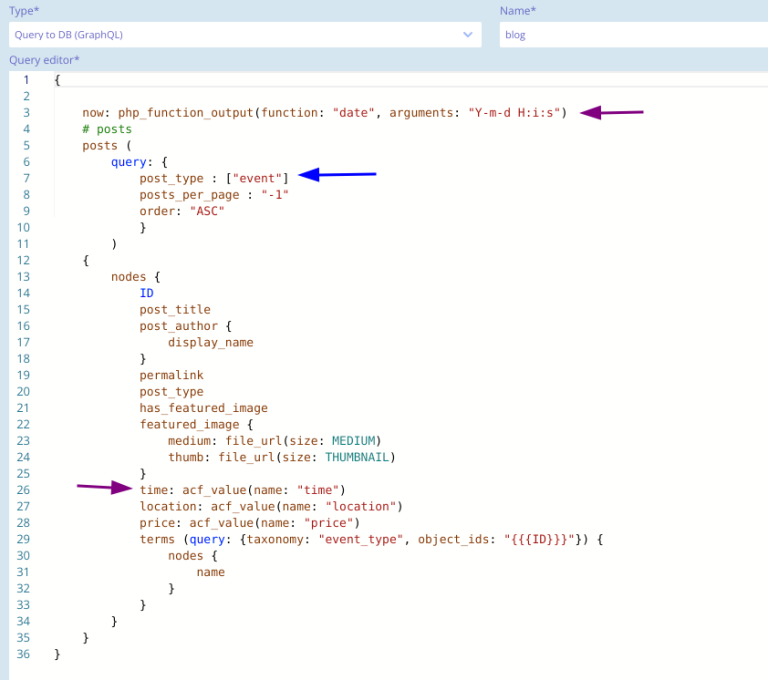Click post_author opening line
Screen dimensions: 768x680
pyautogui.click(x=185, y=326)
